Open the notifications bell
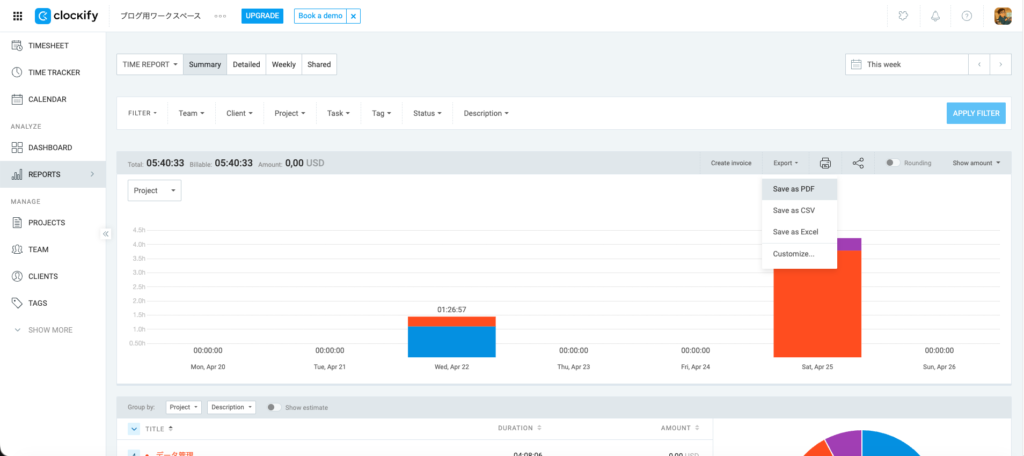 click(935, 16)
